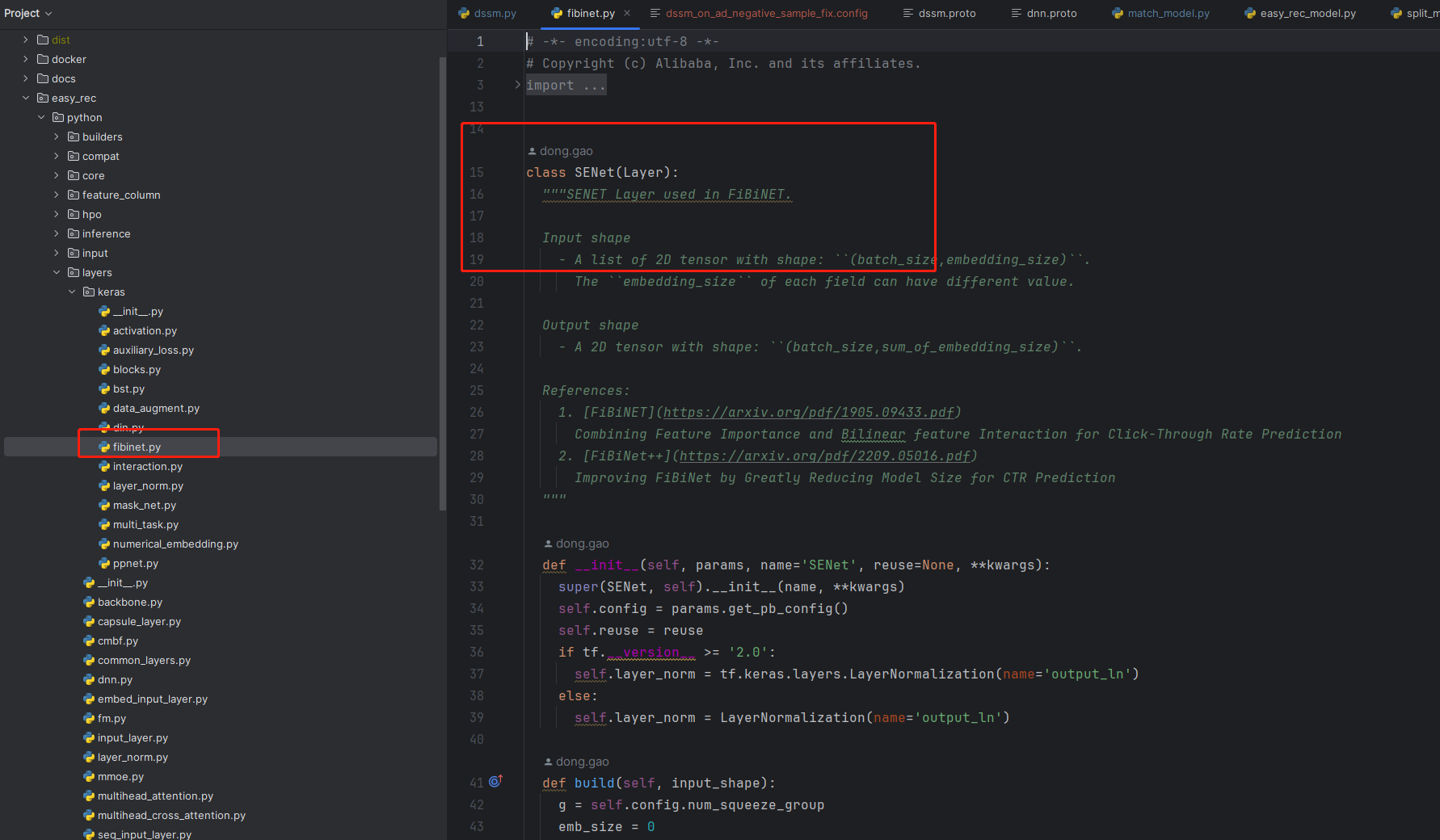Open multihead_attention.py from the tree
The image size is (1440, 840).
pyautogui.click(x=155, y=796)
